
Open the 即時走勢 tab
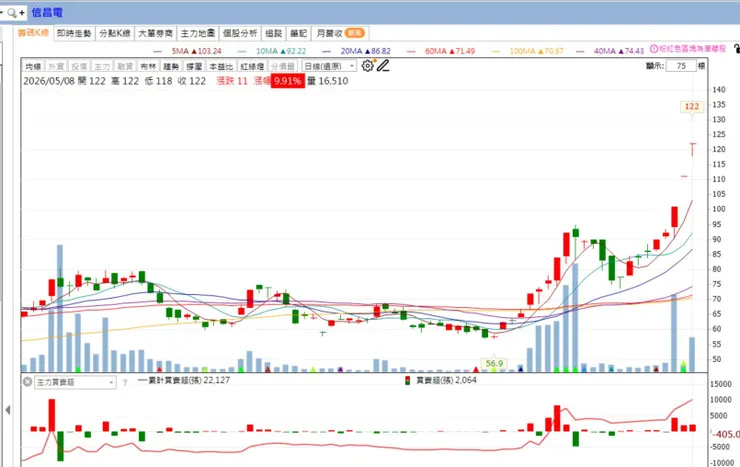74,33
